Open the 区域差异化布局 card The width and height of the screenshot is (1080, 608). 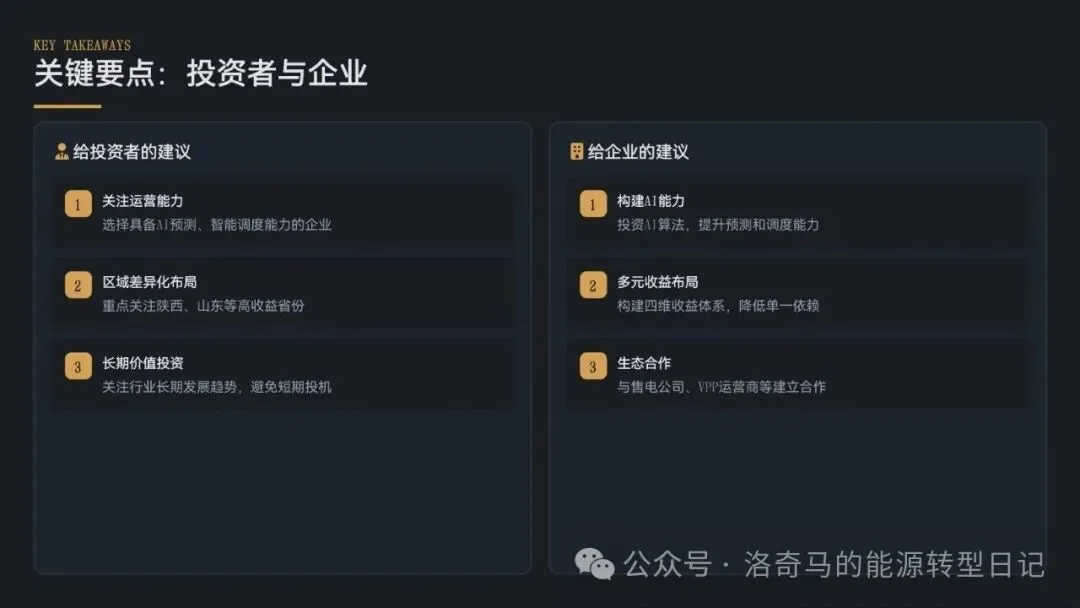(x=283, y=293)
